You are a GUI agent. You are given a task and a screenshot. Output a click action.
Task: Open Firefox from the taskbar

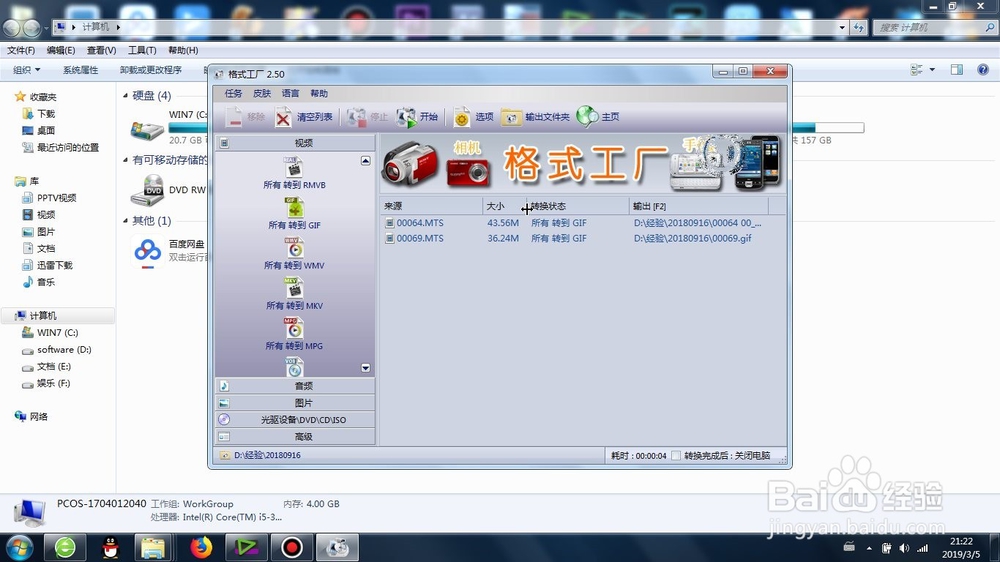(201, 547)
